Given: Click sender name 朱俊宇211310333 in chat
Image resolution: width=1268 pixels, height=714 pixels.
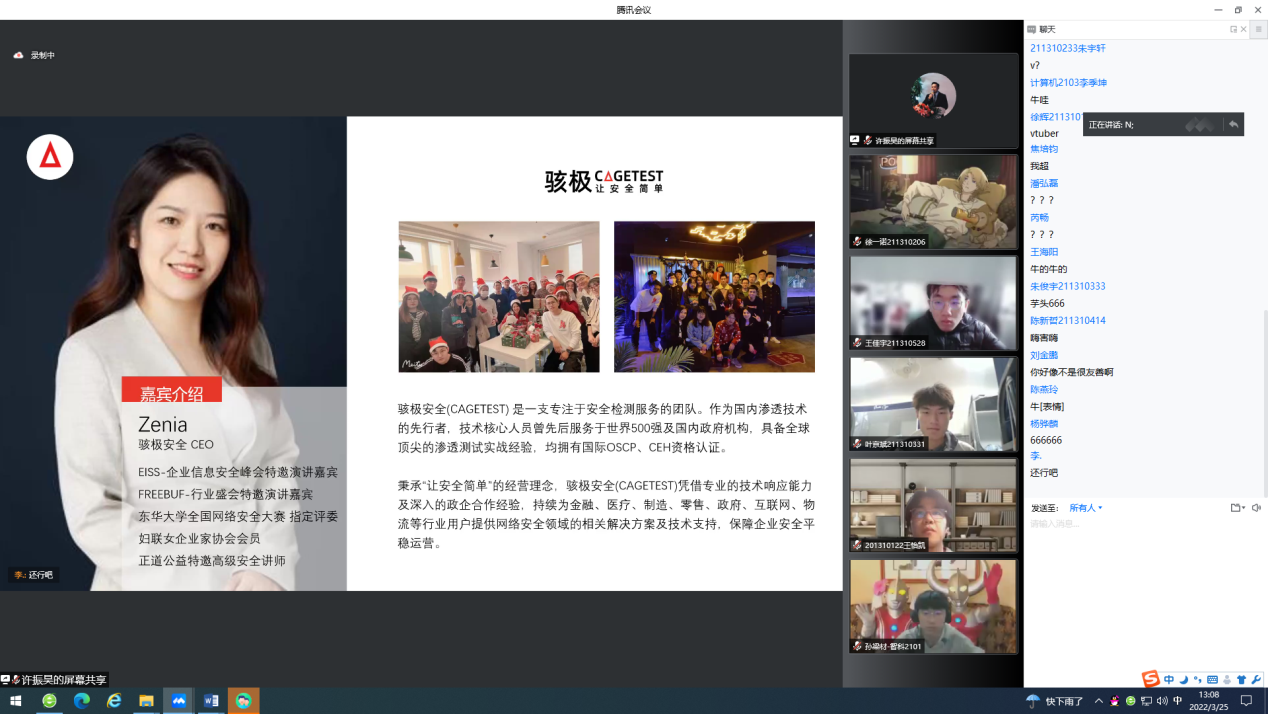Looking at the screenshot, I should pyautogui.click(x=1067, y=286).
